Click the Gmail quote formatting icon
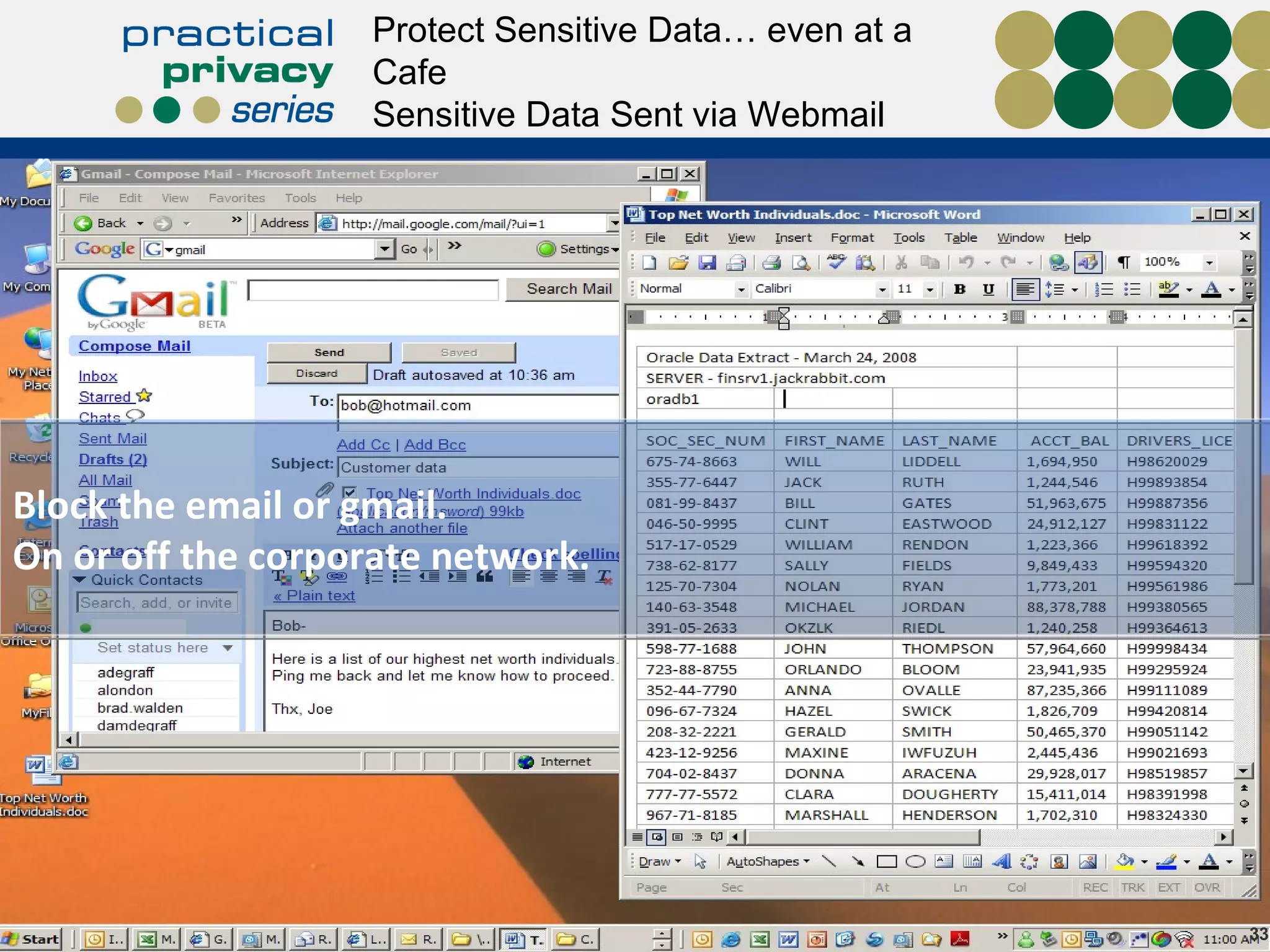Viewport: 1270px width, 952px height. point(484,576)
